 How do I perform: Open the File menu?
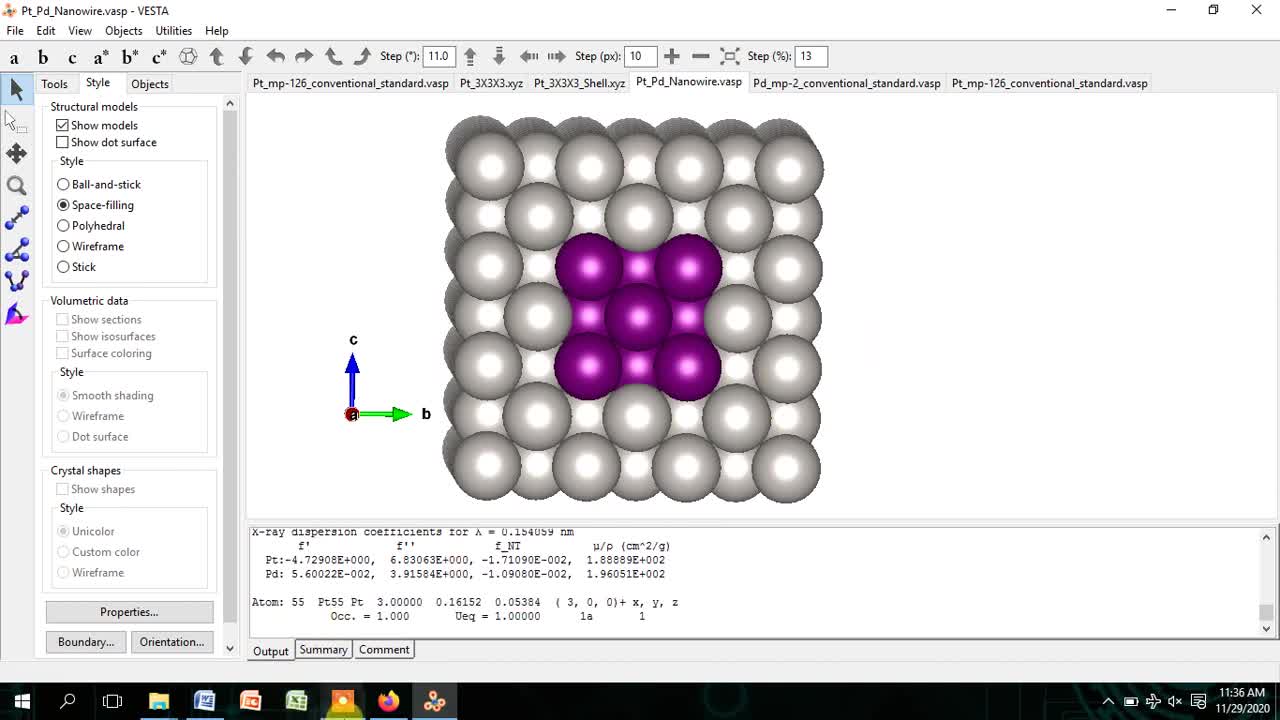pyautogui.click(x=15, y=31)
